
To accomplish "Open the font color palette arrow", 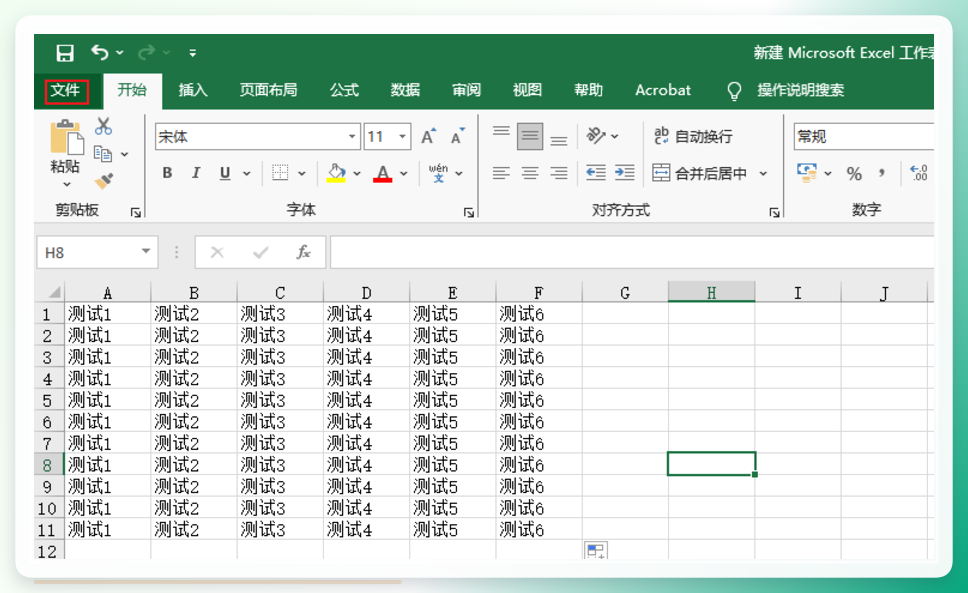I will click(x=404, y=174).
